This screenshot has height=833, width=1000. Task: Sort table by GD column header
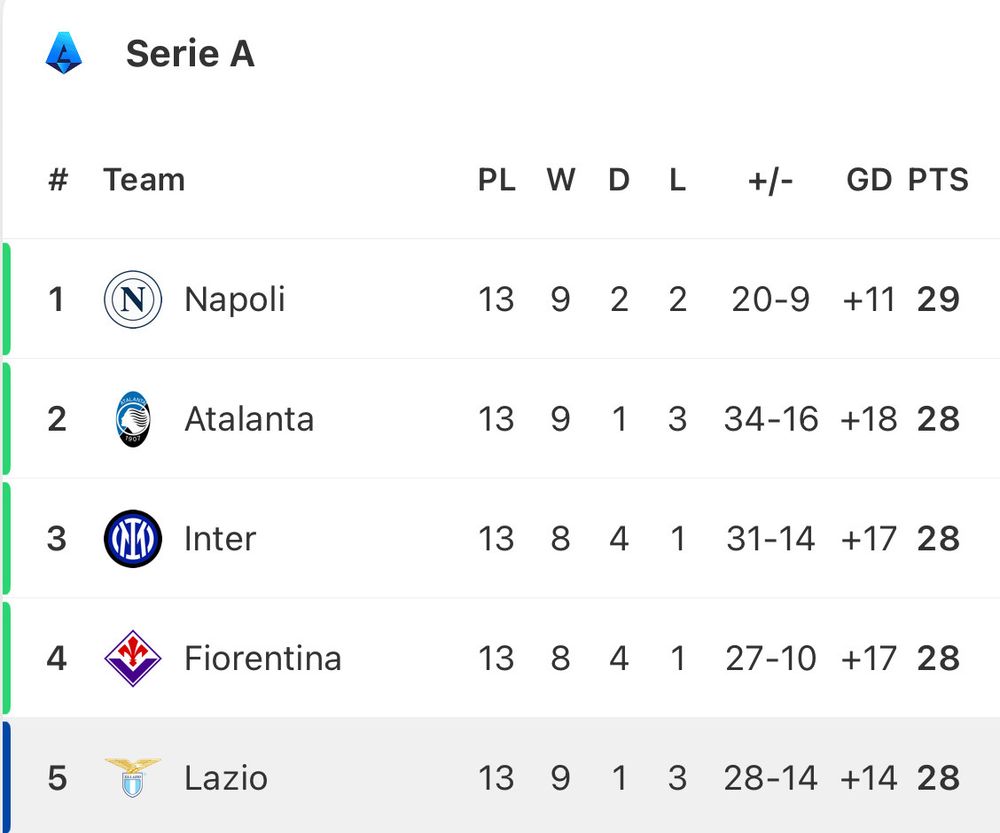coord(868,180)
